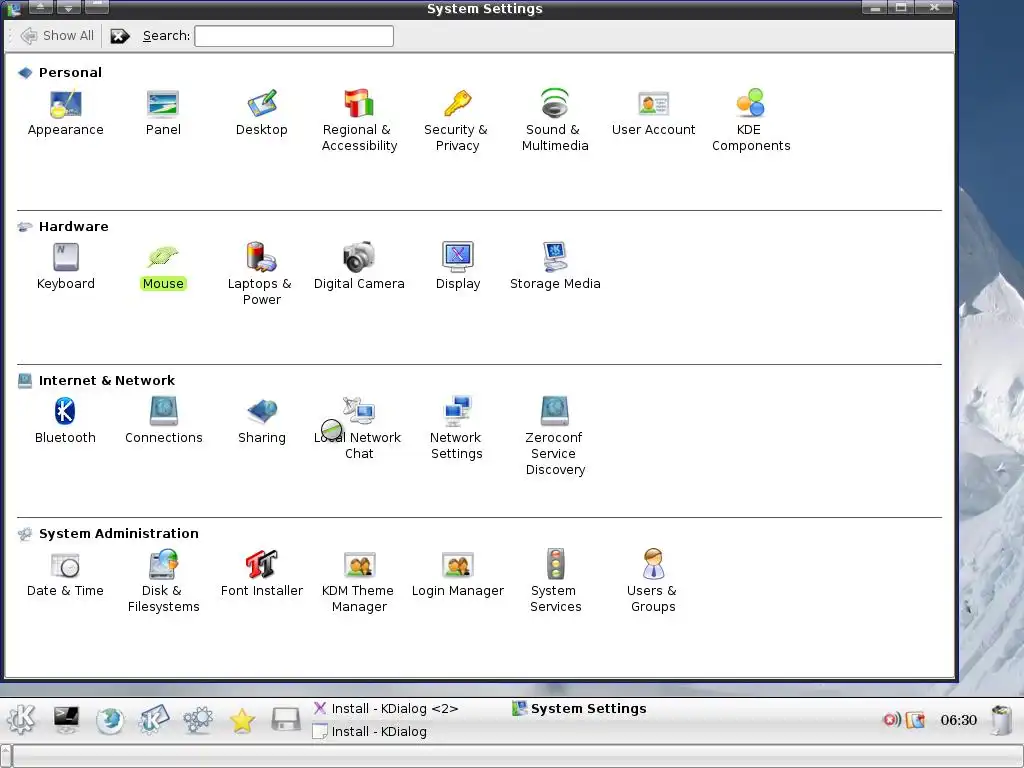Open the trash icon in panel
Screen dimensions: 1024x768
pos(1000,720)
